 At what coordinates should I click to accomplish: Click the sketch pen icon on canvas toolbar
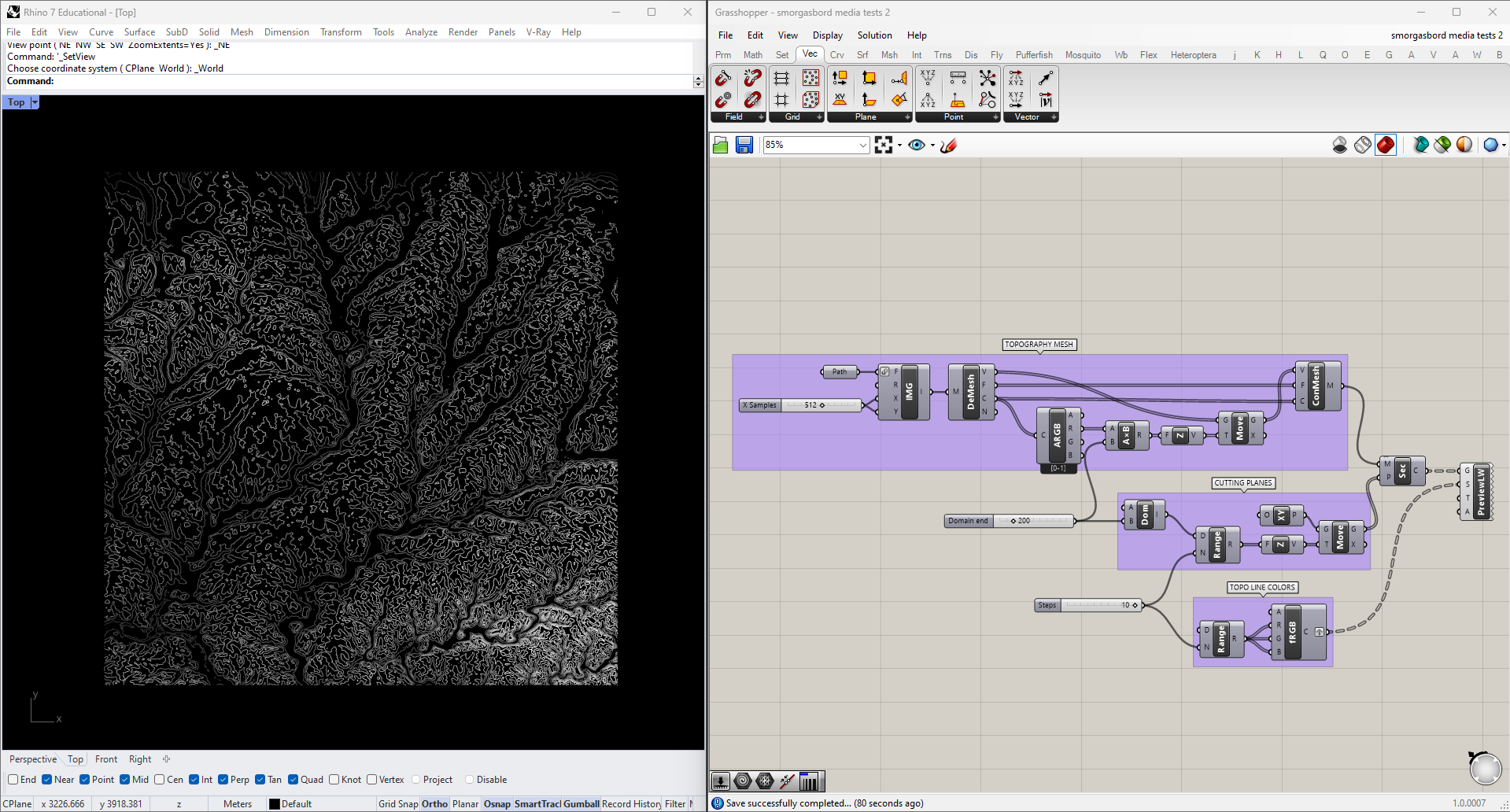(x=948, y=145)
